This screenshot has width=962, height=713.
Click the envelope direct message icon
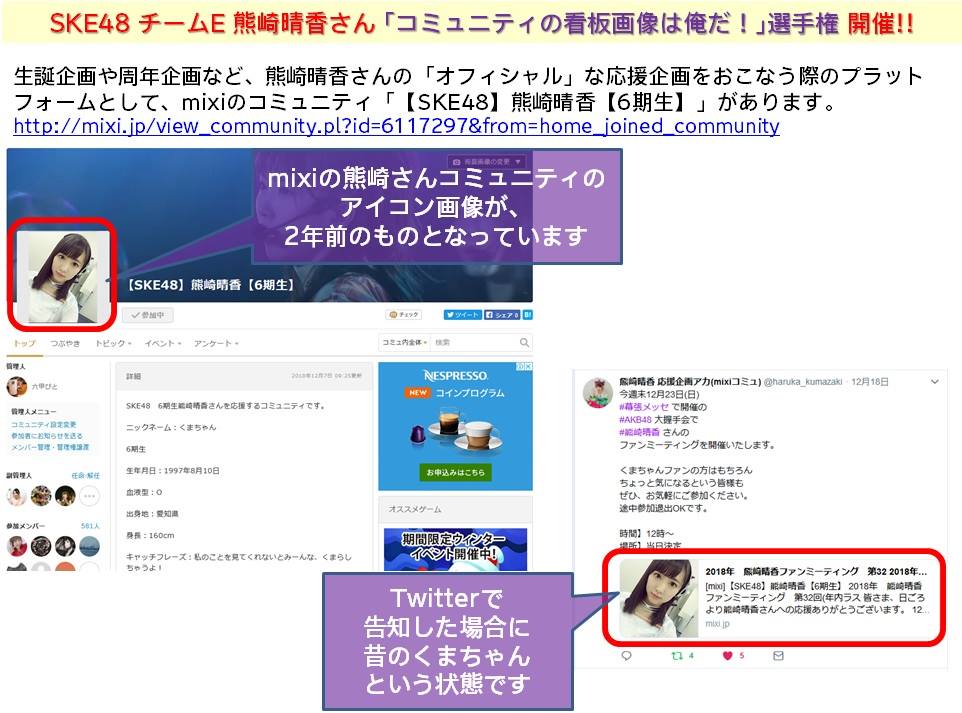pyautogui.click(x=778, y=656)
